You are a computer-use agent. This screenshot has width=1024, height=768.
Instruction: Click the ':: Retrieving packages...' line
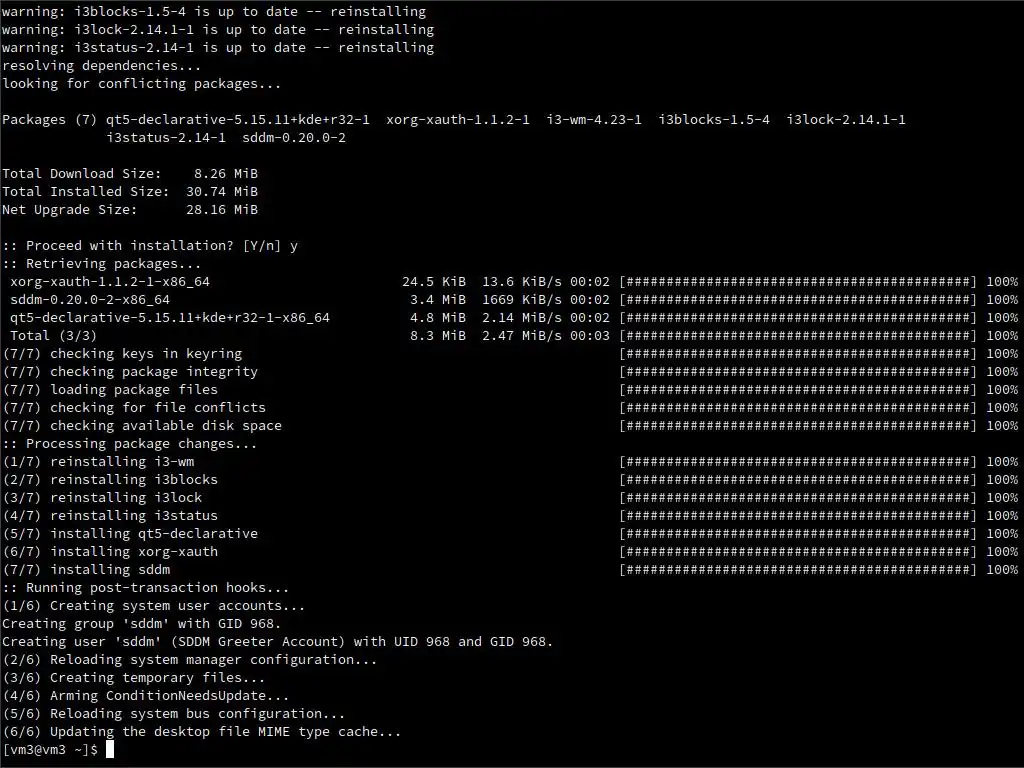[101, 263]
